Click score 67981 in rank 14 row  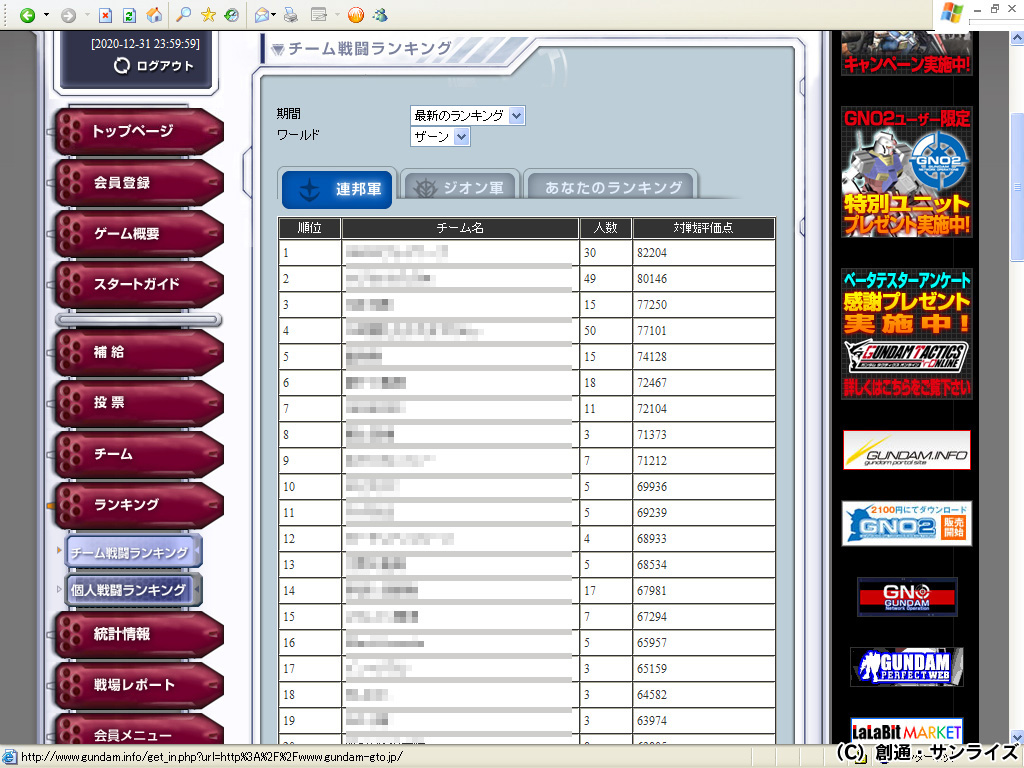[652, 591]
